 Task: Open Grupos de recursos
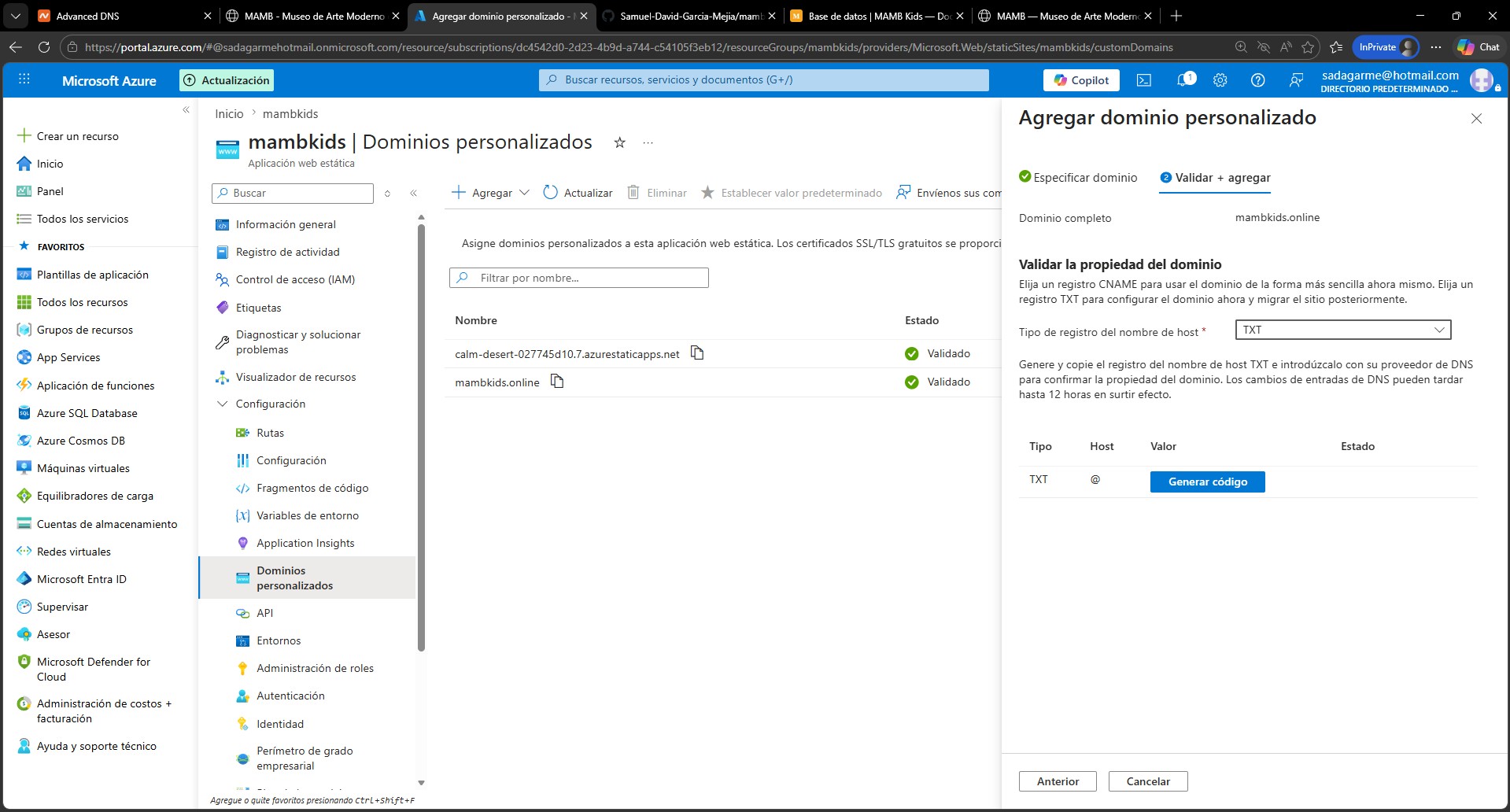tap(85, 330)
